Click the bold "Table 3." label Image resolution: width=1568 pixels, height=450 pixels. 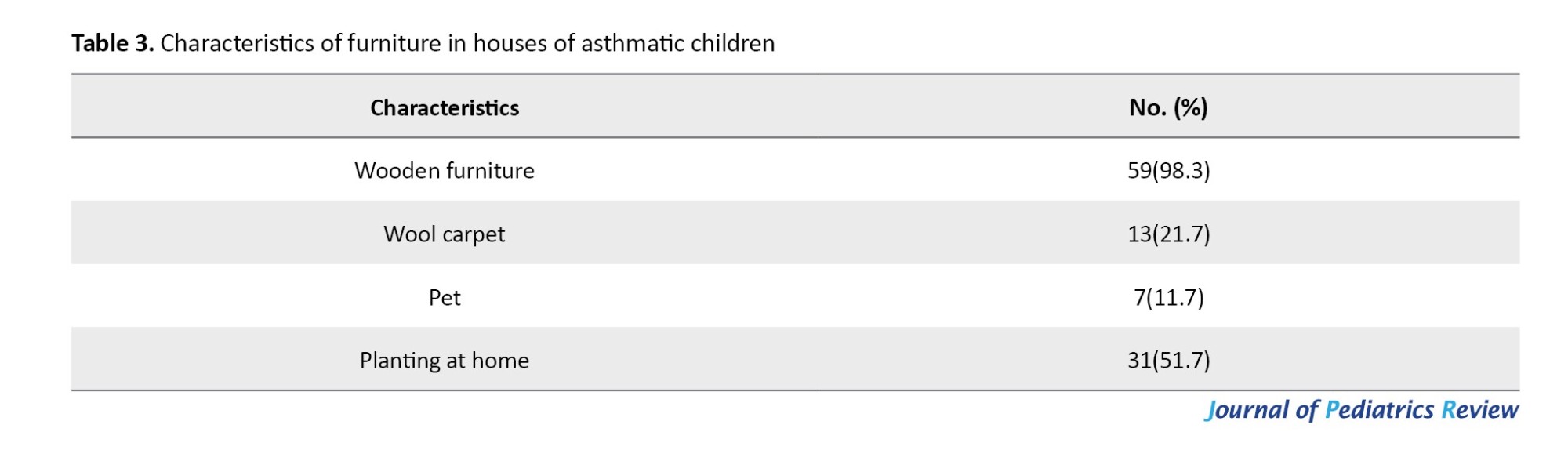click(x=112, y=43)
